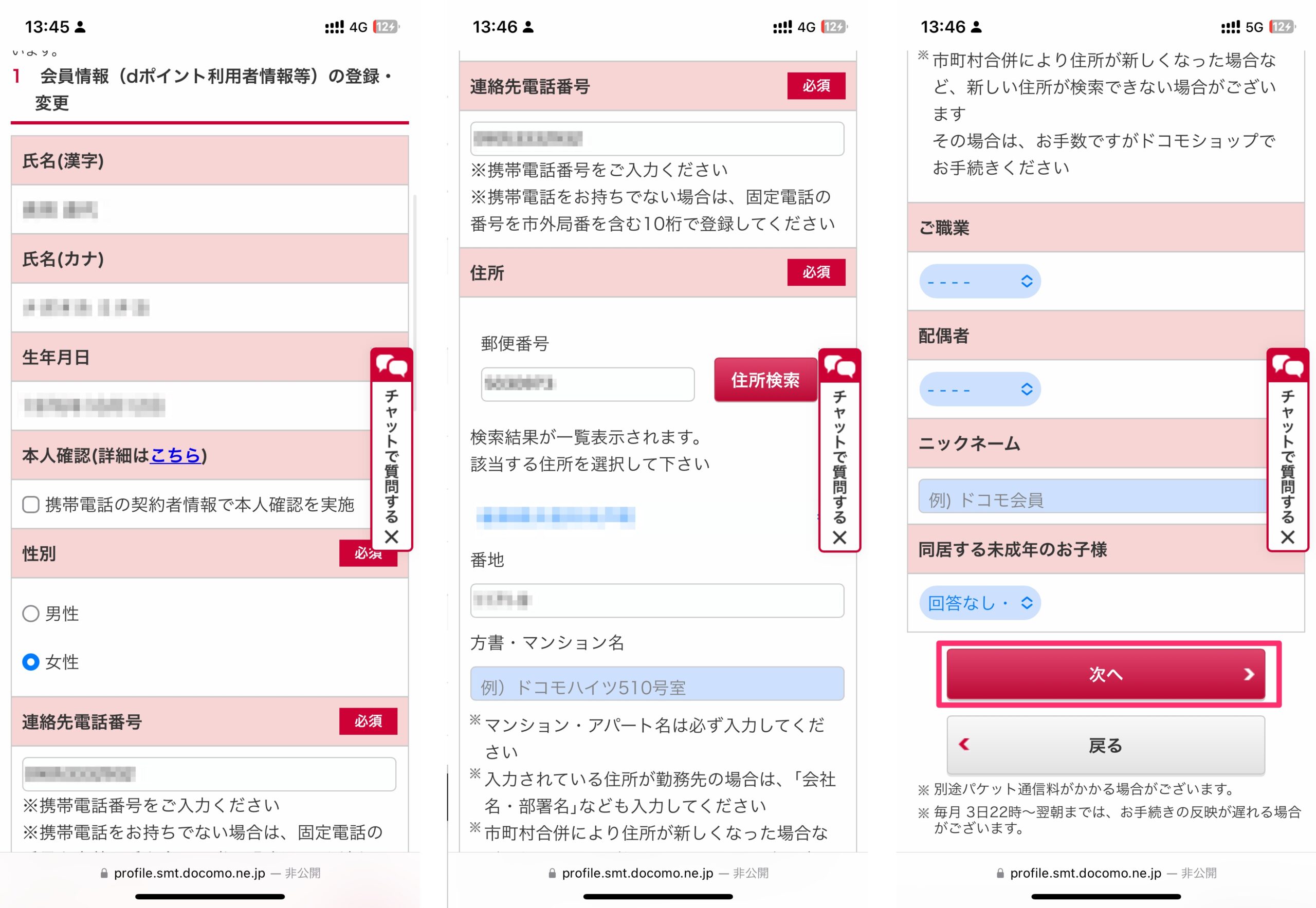Tap signal bars next to 5G indicator

(1231, 27)
